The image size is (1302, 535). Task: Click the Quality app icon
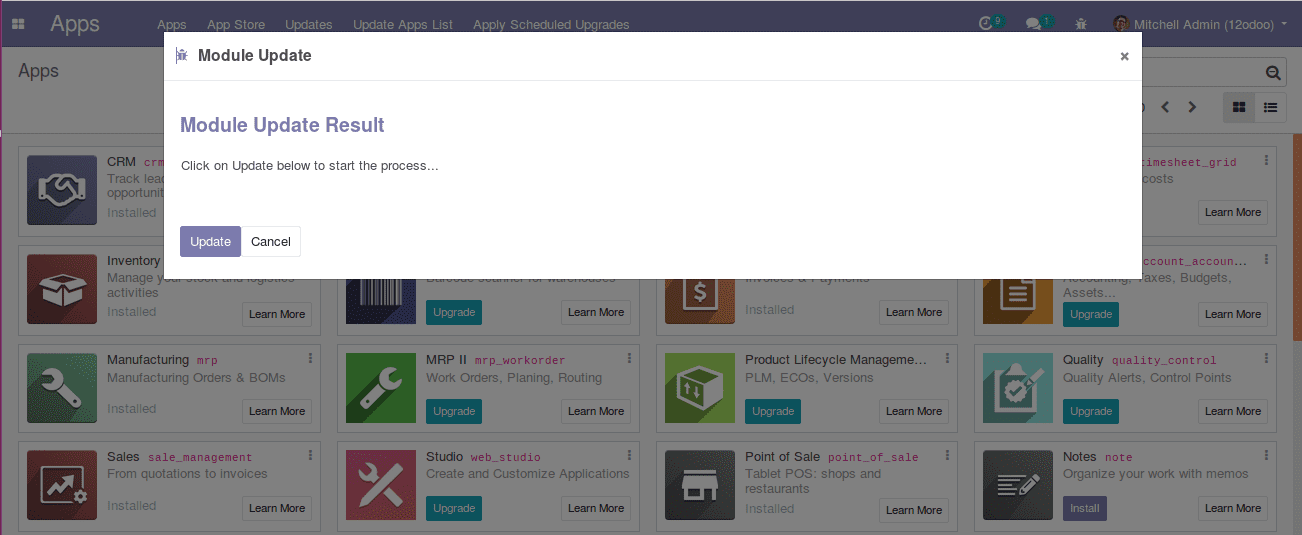tap(1018, 387)
